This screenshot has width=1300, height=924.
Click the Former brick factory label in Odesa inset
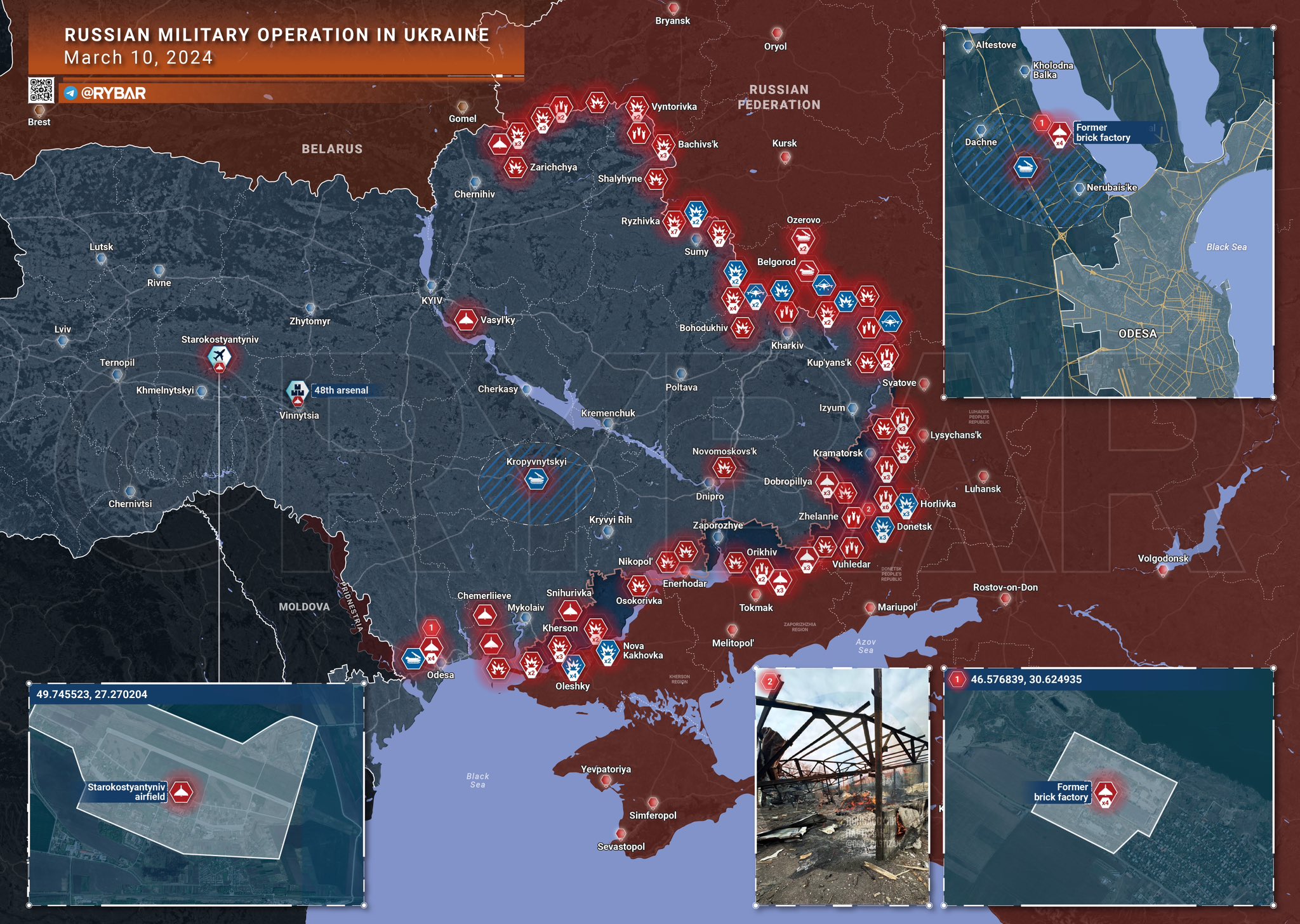click(1104, 133)
